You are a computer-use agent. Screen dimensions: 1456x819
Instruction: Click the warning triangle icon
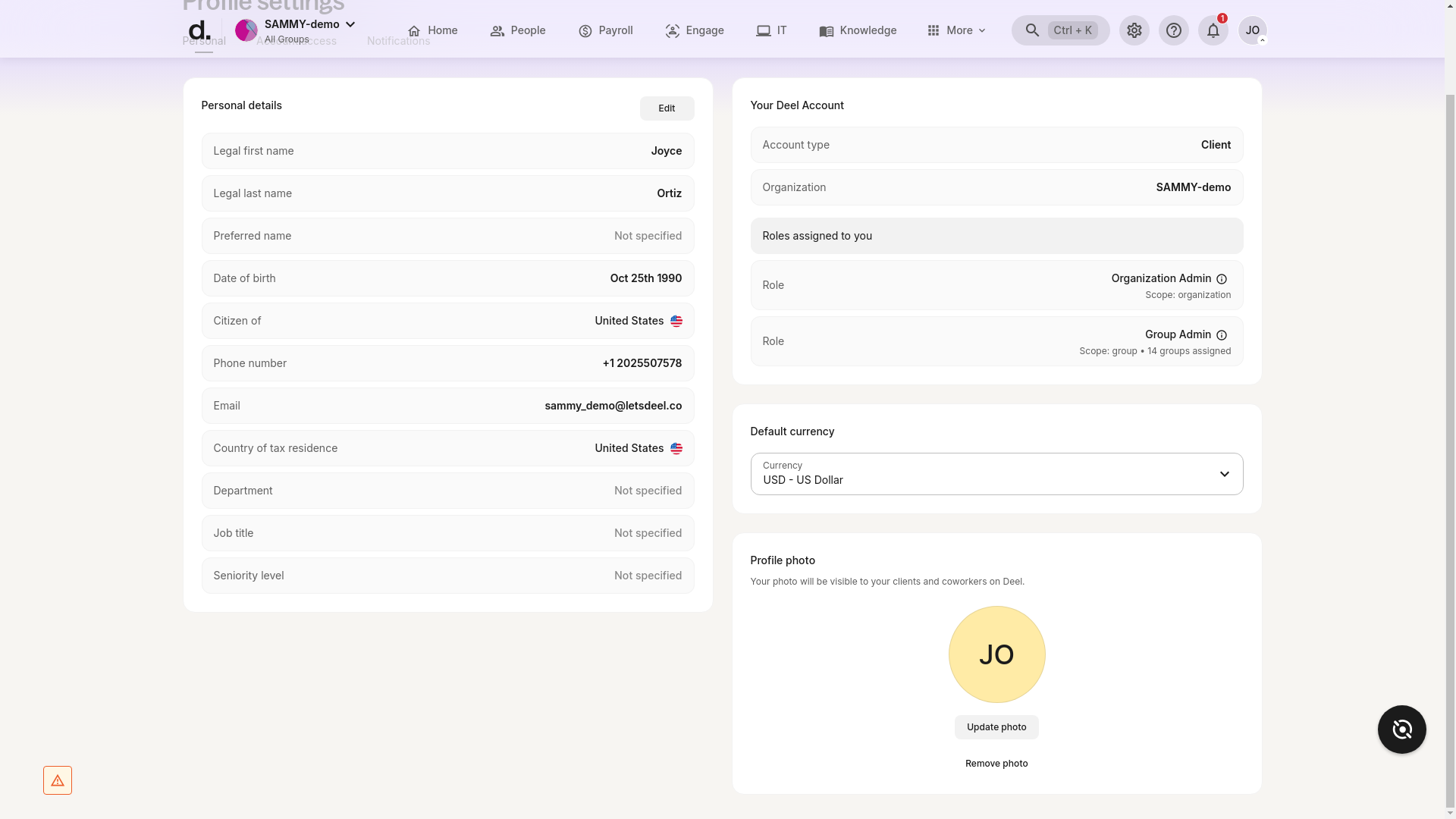[x=58, y=780]
